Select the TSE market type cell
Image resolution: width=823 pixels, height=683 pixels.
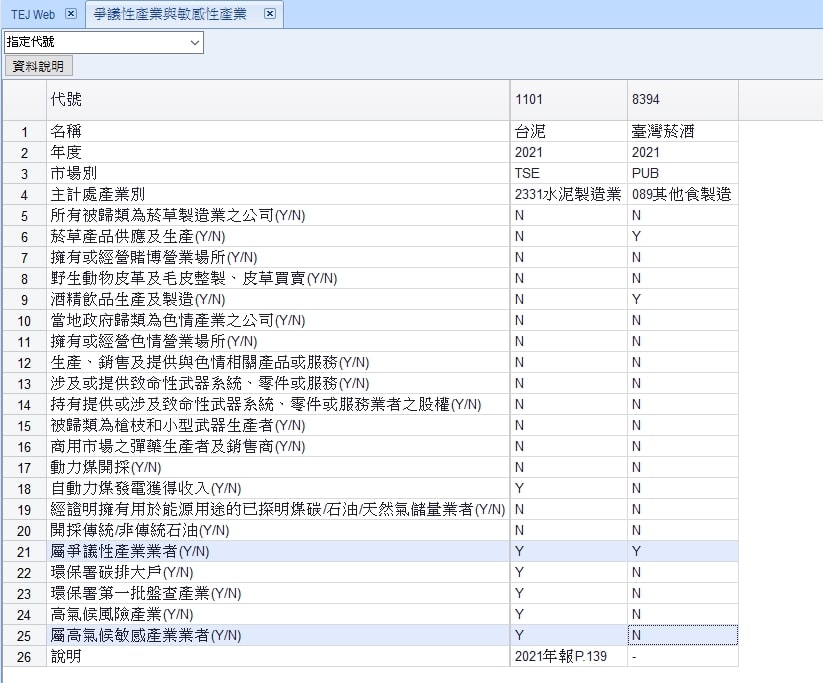[568, 173]
